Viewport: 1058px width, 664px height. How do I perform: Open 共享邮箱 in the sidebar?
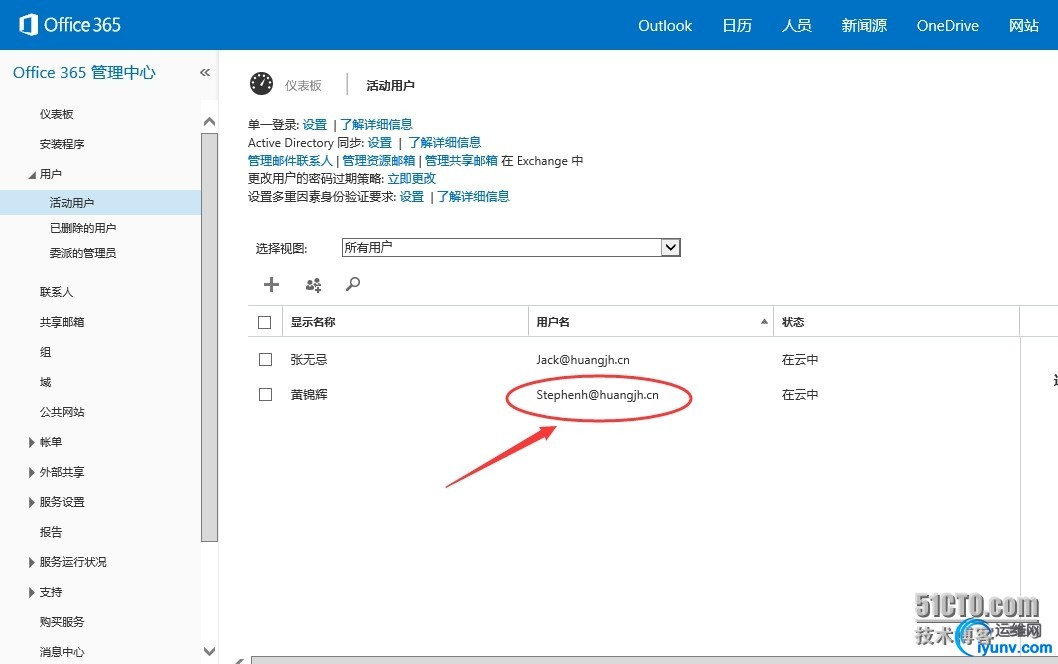pos(62,322)
